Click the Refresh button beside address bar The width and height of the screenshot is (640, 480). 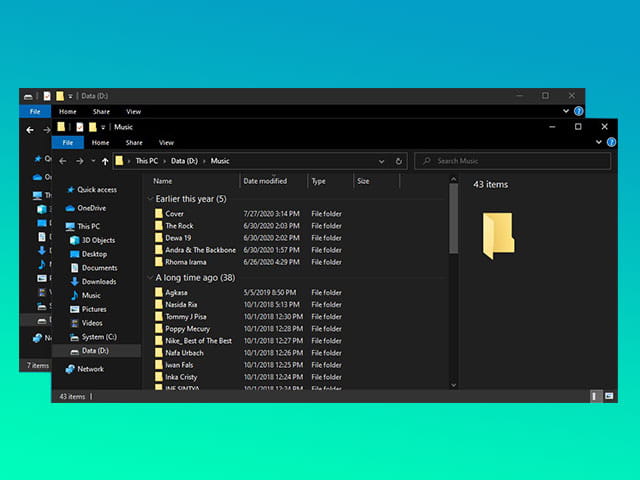(399, 161)
